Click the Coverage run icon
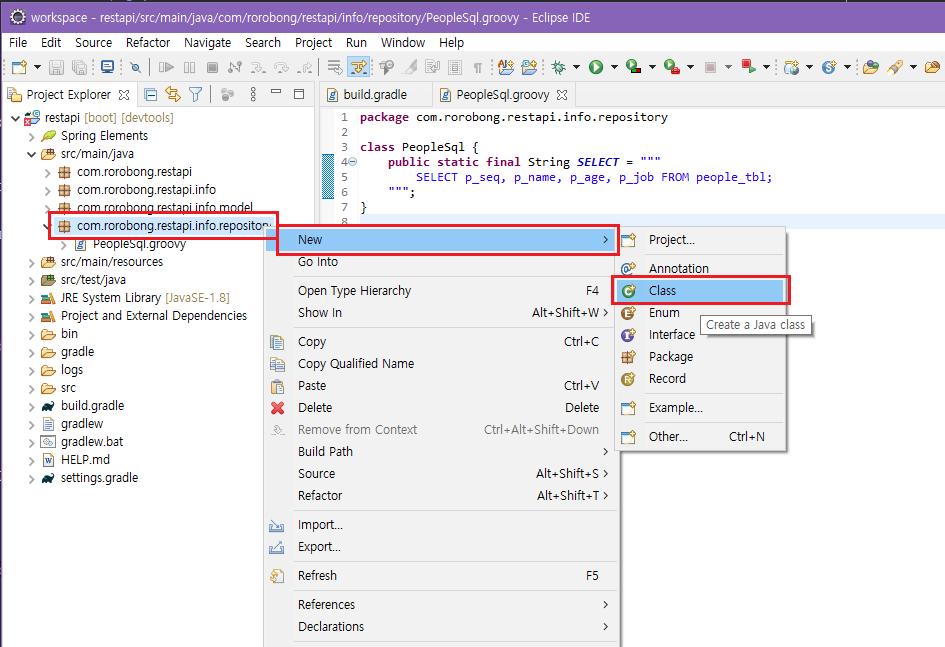 coord(633,67)
